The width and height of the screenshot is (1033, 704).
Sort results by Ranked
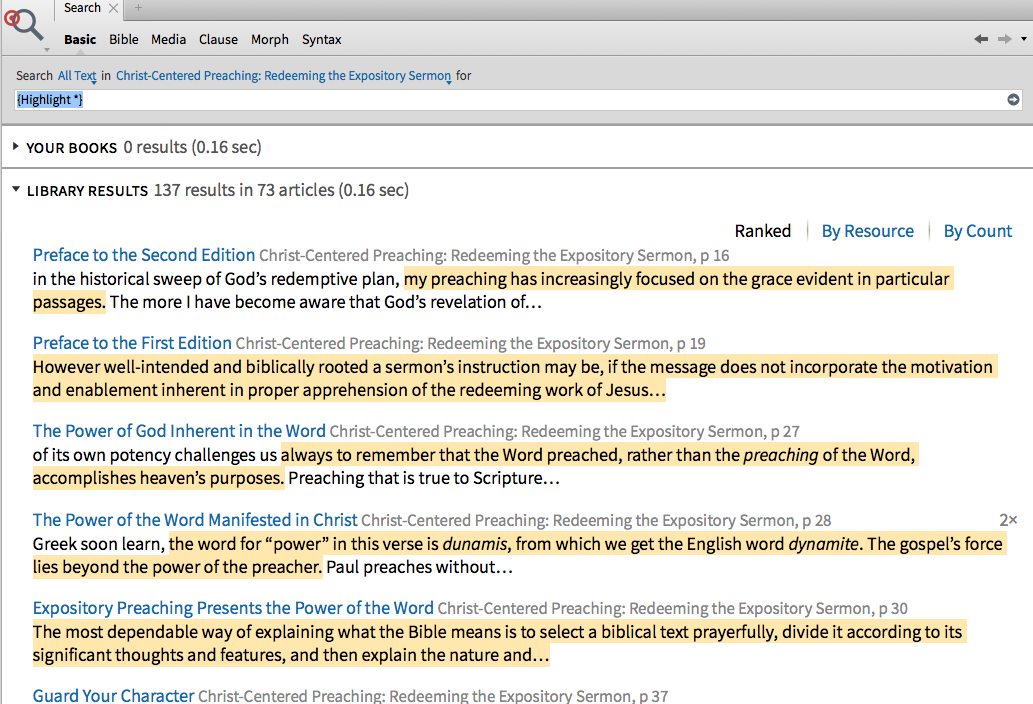[x=763, y=231]
